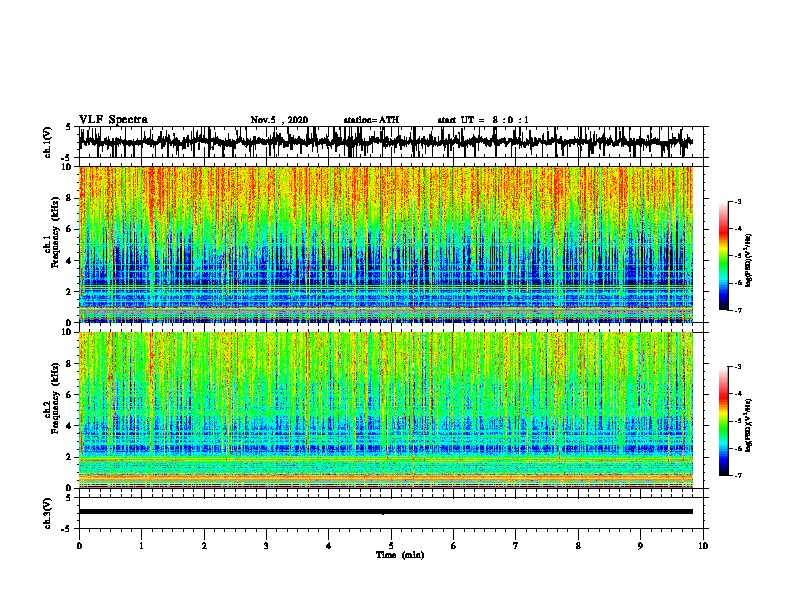Click time axis tick label "3"
Image resolution: width=792 pixels, height=612 pixels.
click(266, 545)
